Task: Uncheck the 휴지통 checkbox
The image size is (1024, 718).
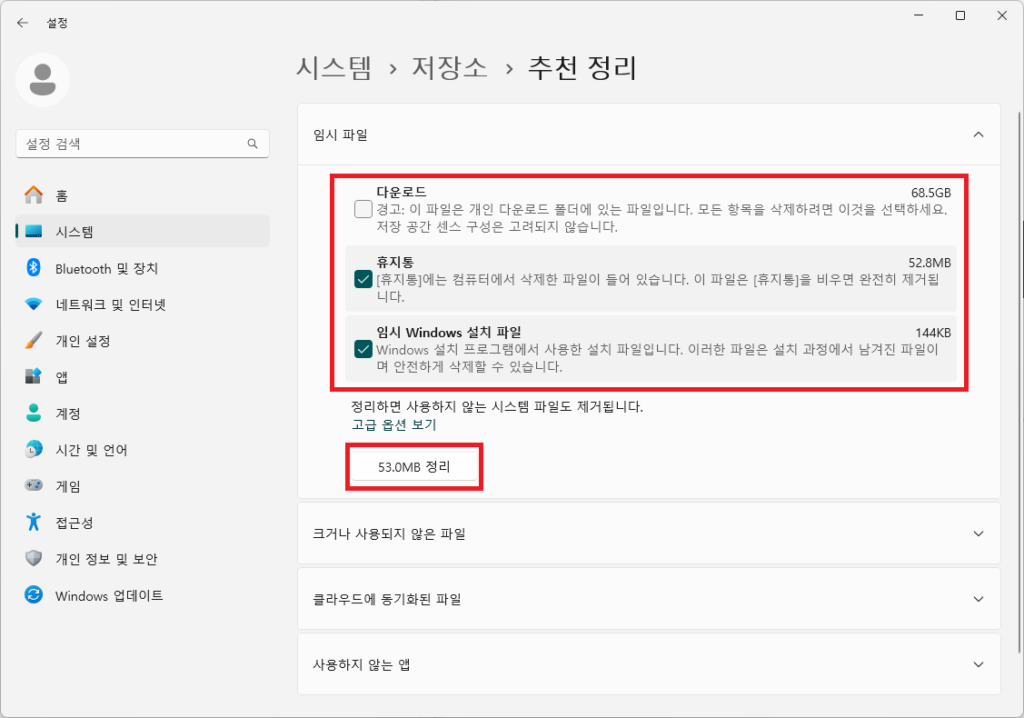Action: (x=363, y=280)
